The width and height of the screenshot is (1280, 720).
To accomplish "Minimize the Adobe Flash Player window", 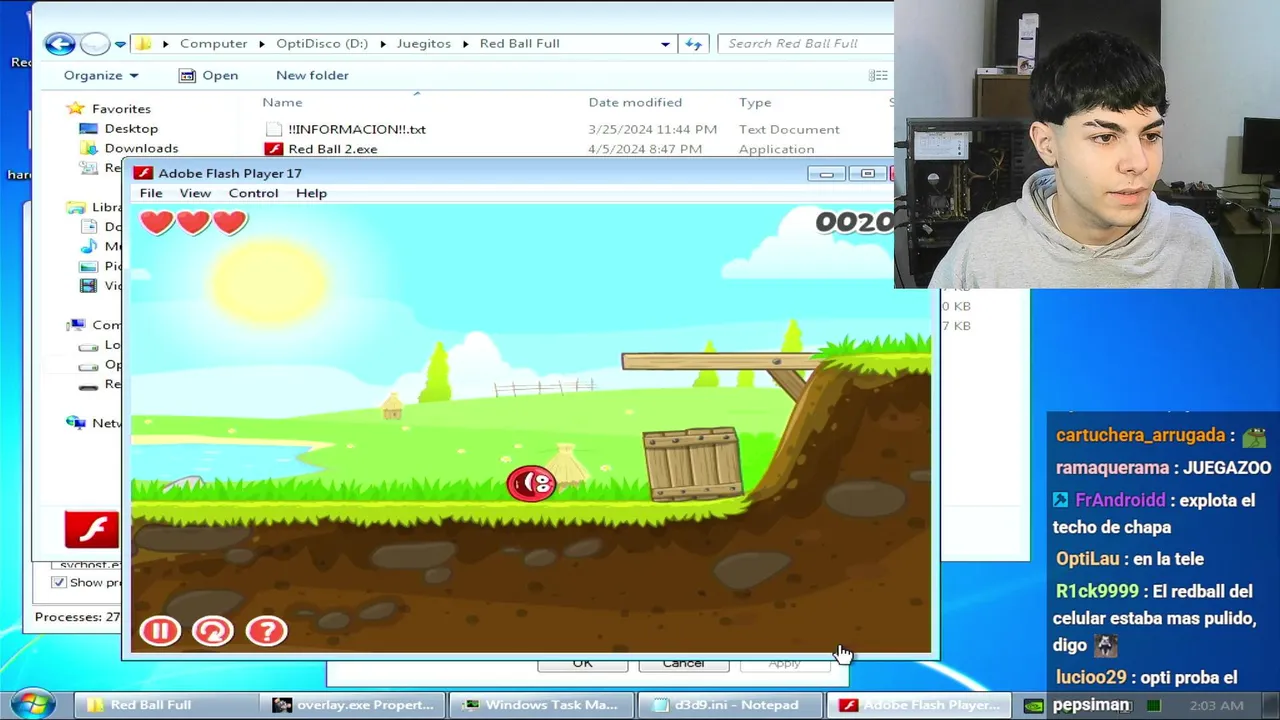I will [x=826, y=174].
